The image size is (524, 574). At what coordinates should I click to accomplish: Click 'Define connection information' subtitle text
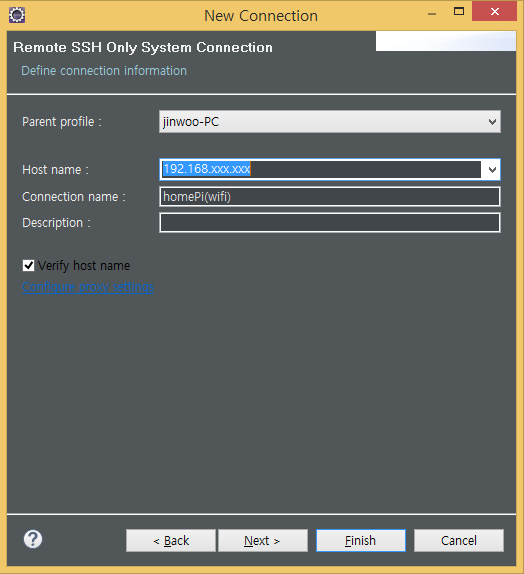coord(104,71)
